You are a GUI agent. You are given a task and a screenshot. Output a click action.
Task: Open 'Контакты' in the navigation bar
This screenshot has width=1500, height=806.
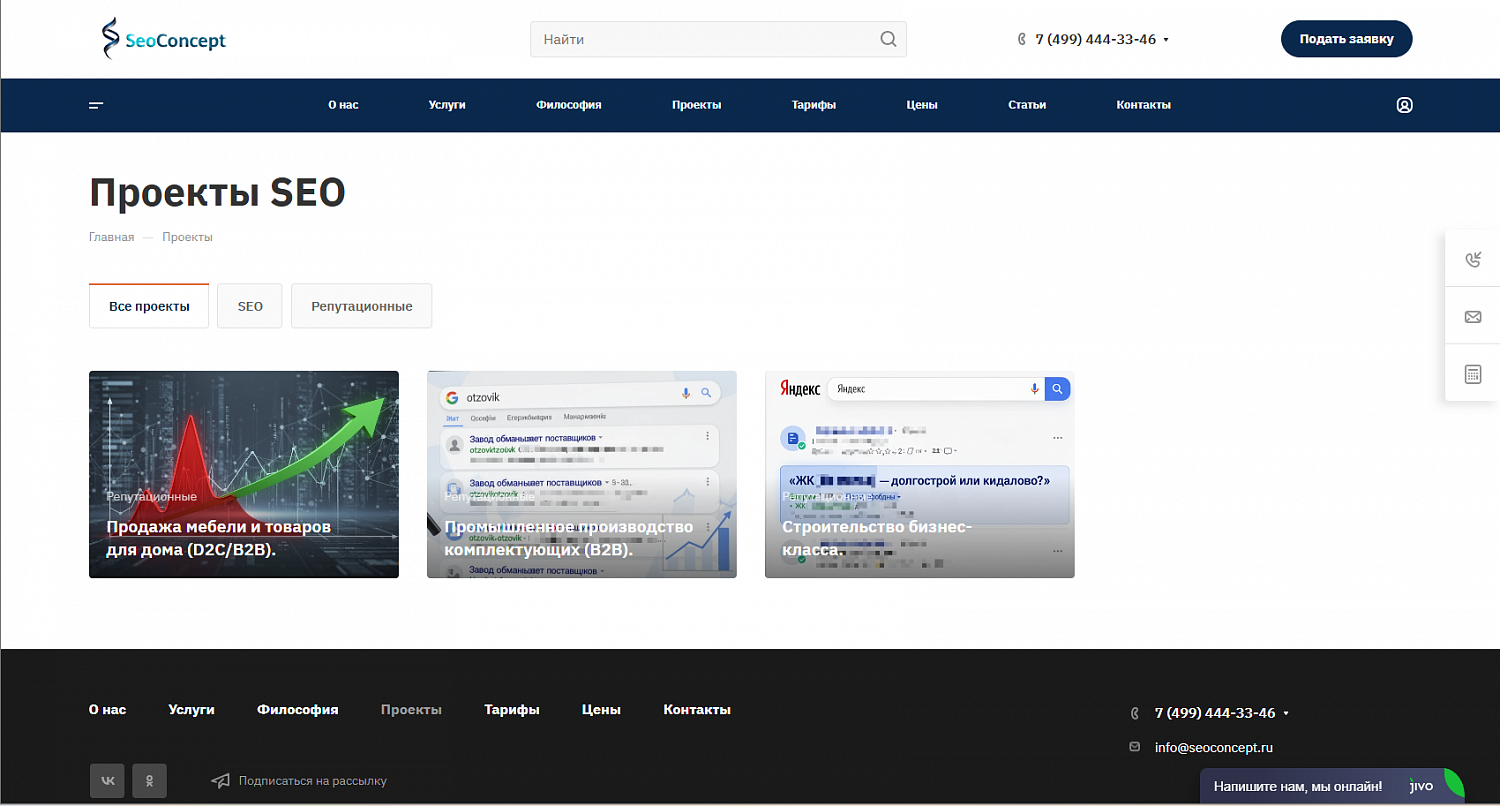pyautogui.click(x=1143, y=105)
